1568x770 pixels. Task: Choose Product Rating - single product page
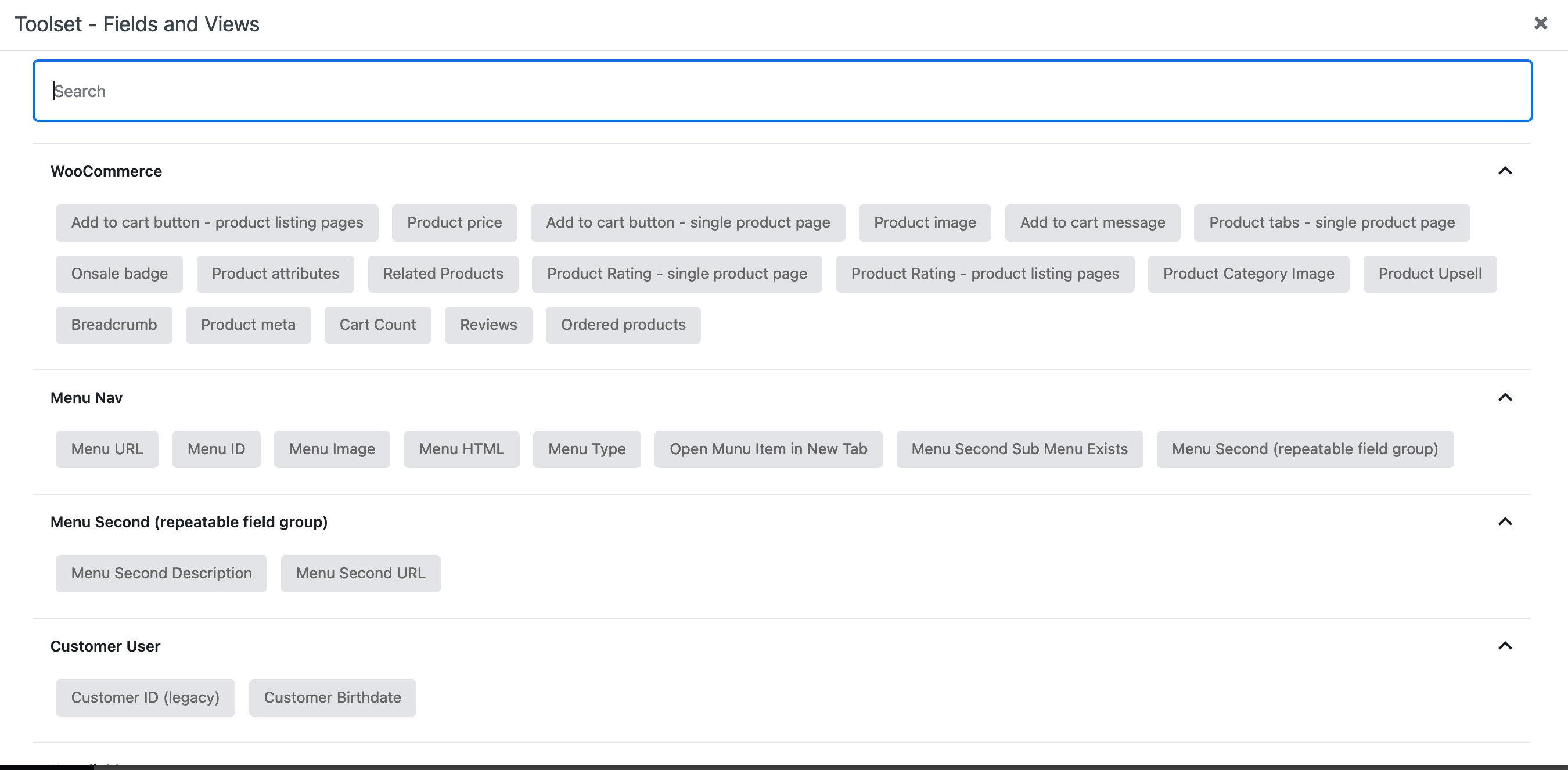pos(677,274)
